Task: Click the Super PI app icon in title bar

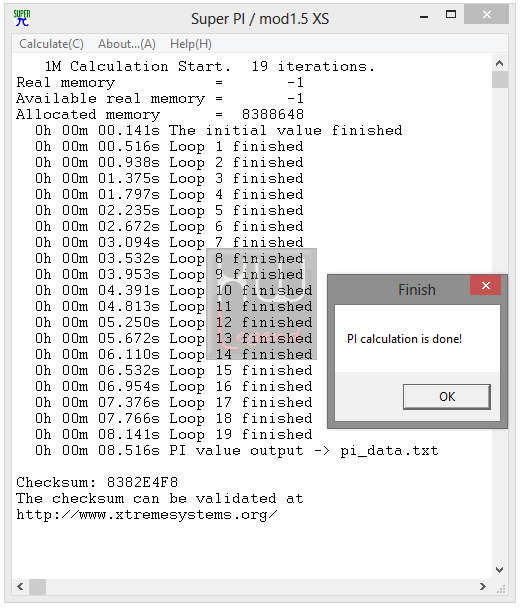Action: click(22, 18)
